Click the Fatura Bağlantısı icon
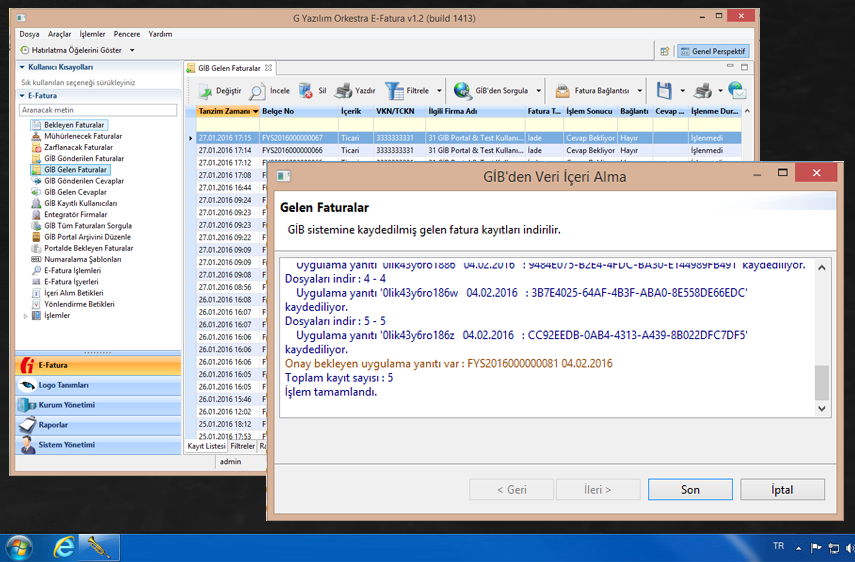The image size is (855, 562). click(x=562, y=91)
